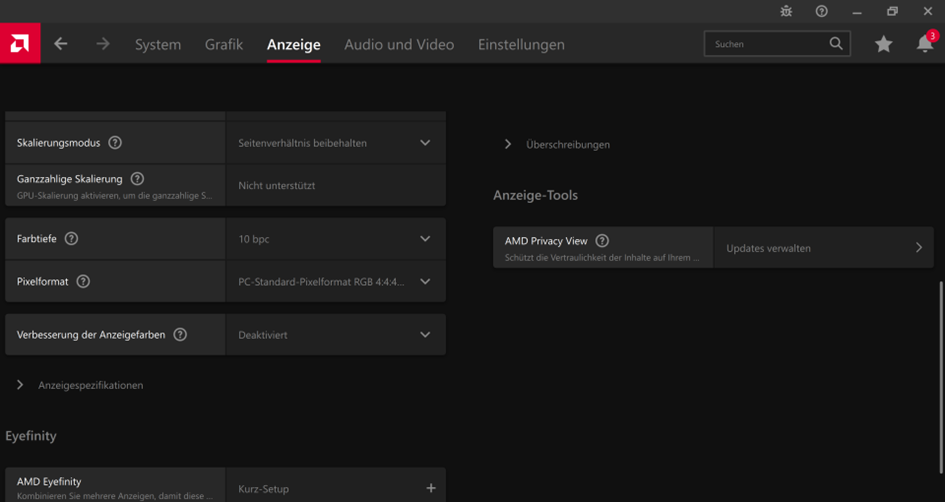This screenshot has width=945, height=502.
Task: Click the Suchen search field
Action: [x=777, y=43]
